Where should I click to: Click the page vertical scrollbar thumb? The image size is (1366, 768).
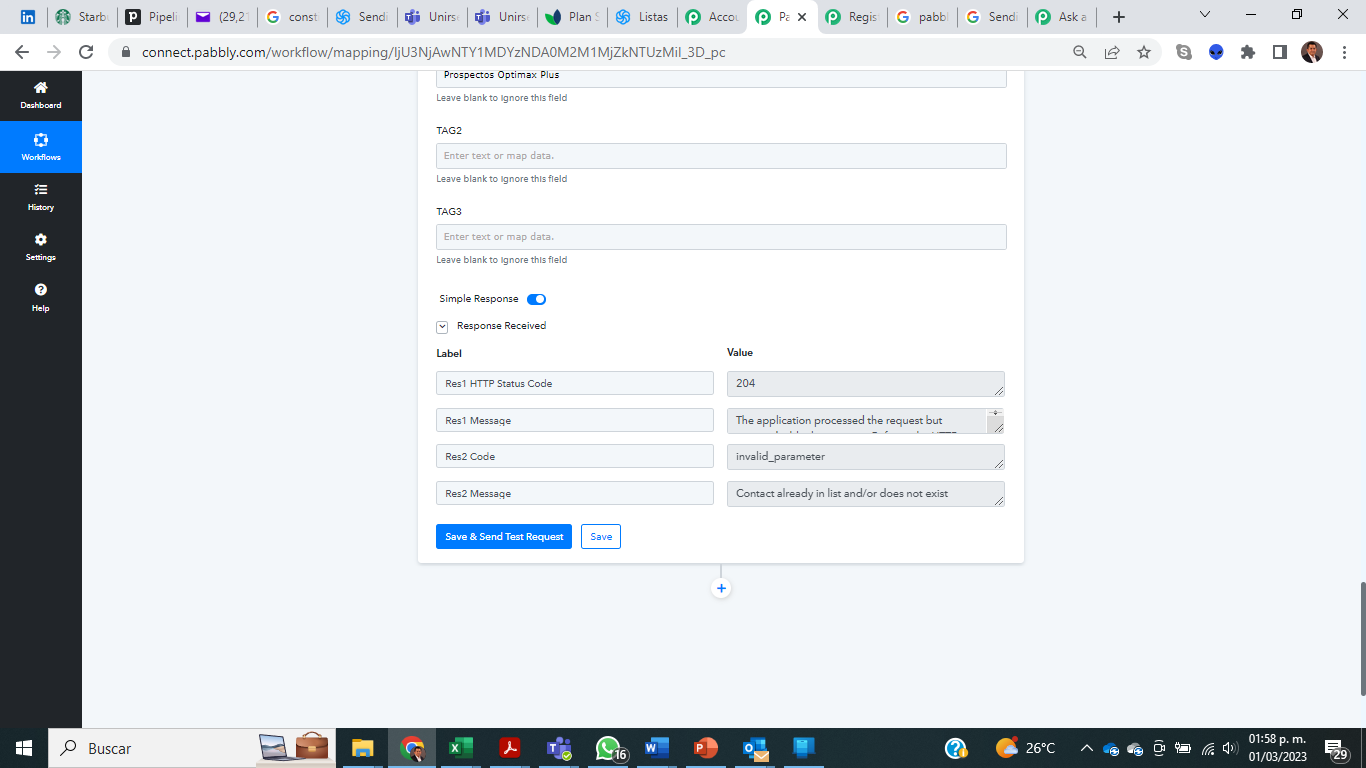(x=1361, y=638)
